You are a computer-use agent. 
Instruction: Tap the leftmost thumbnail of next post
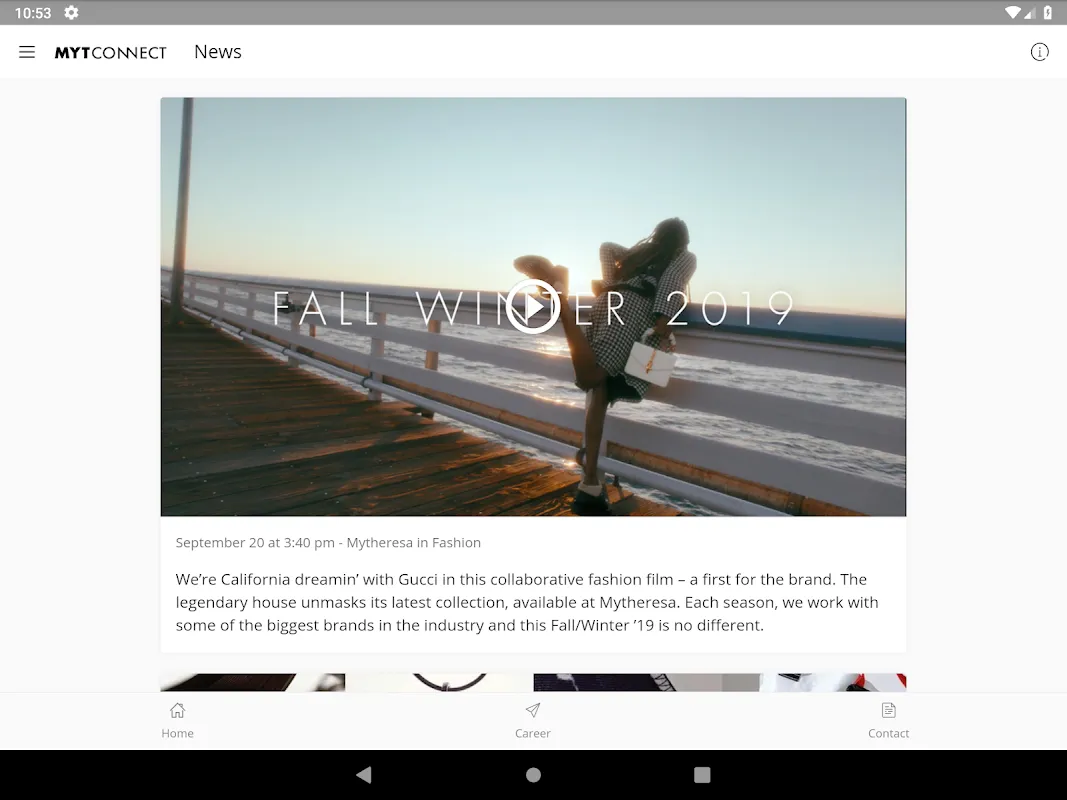252,682
